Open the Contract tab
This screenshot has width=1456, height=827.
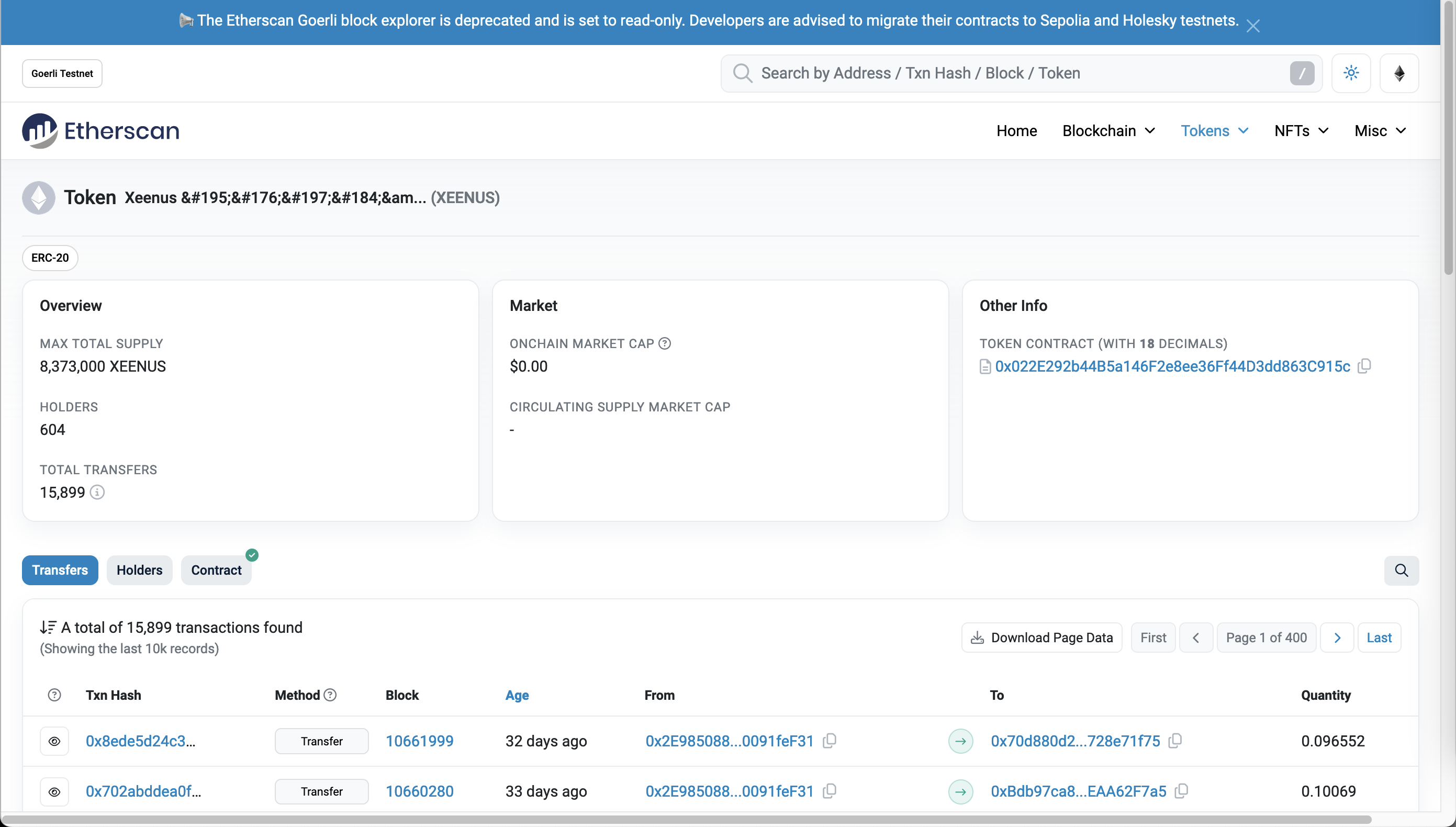point(216,571)
